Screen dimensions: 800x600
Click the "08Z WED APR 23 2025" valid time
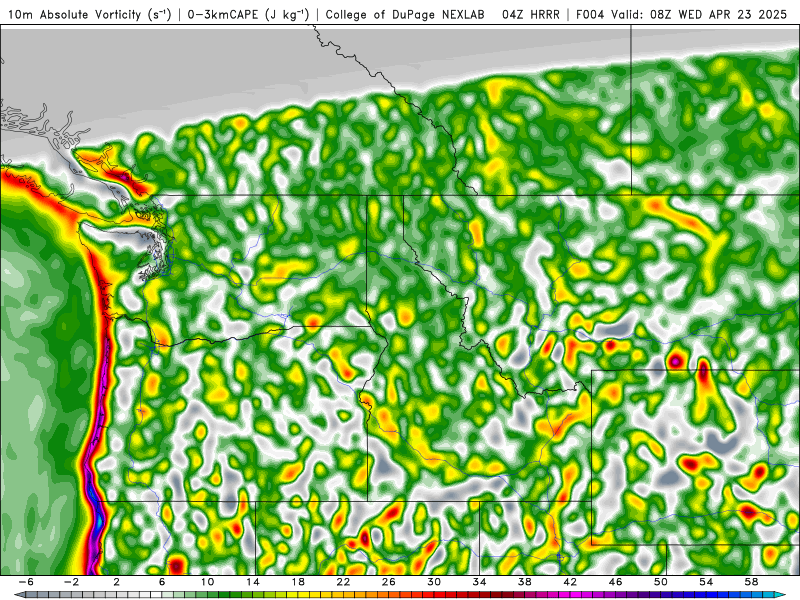[x=718, y=15]
